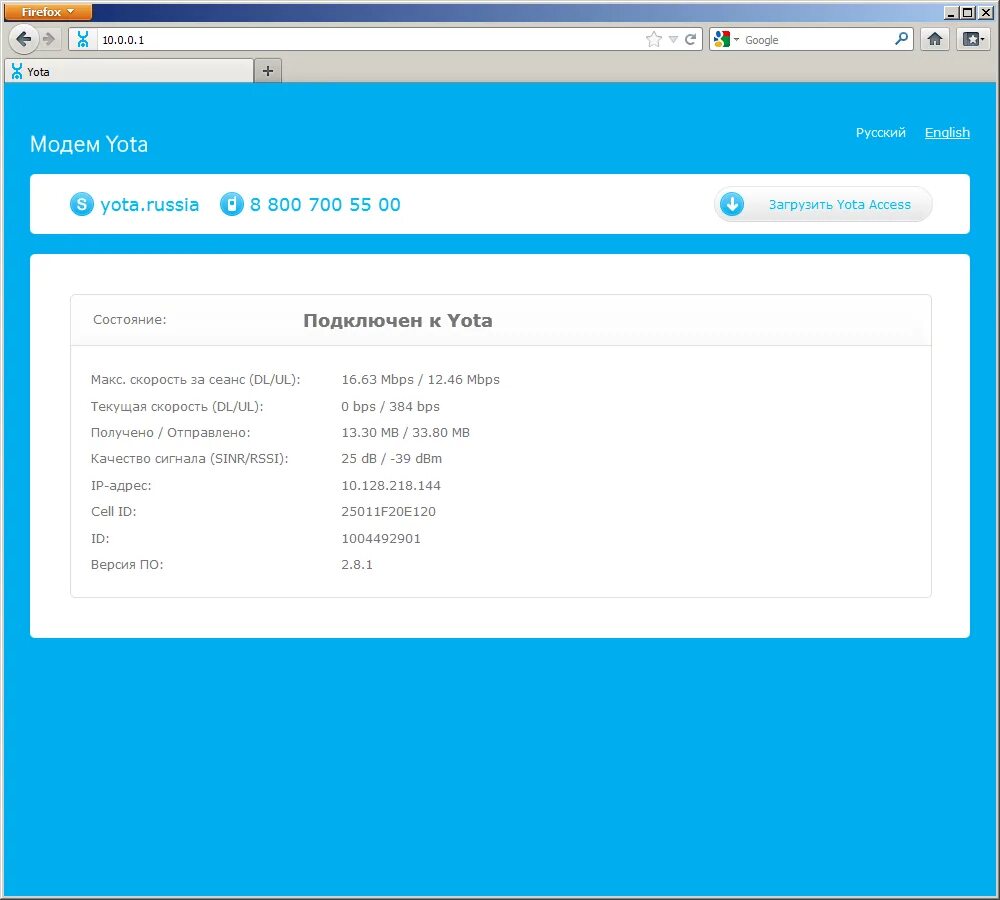
Task: Switch the language to Русский
Action: pos(881,133)
